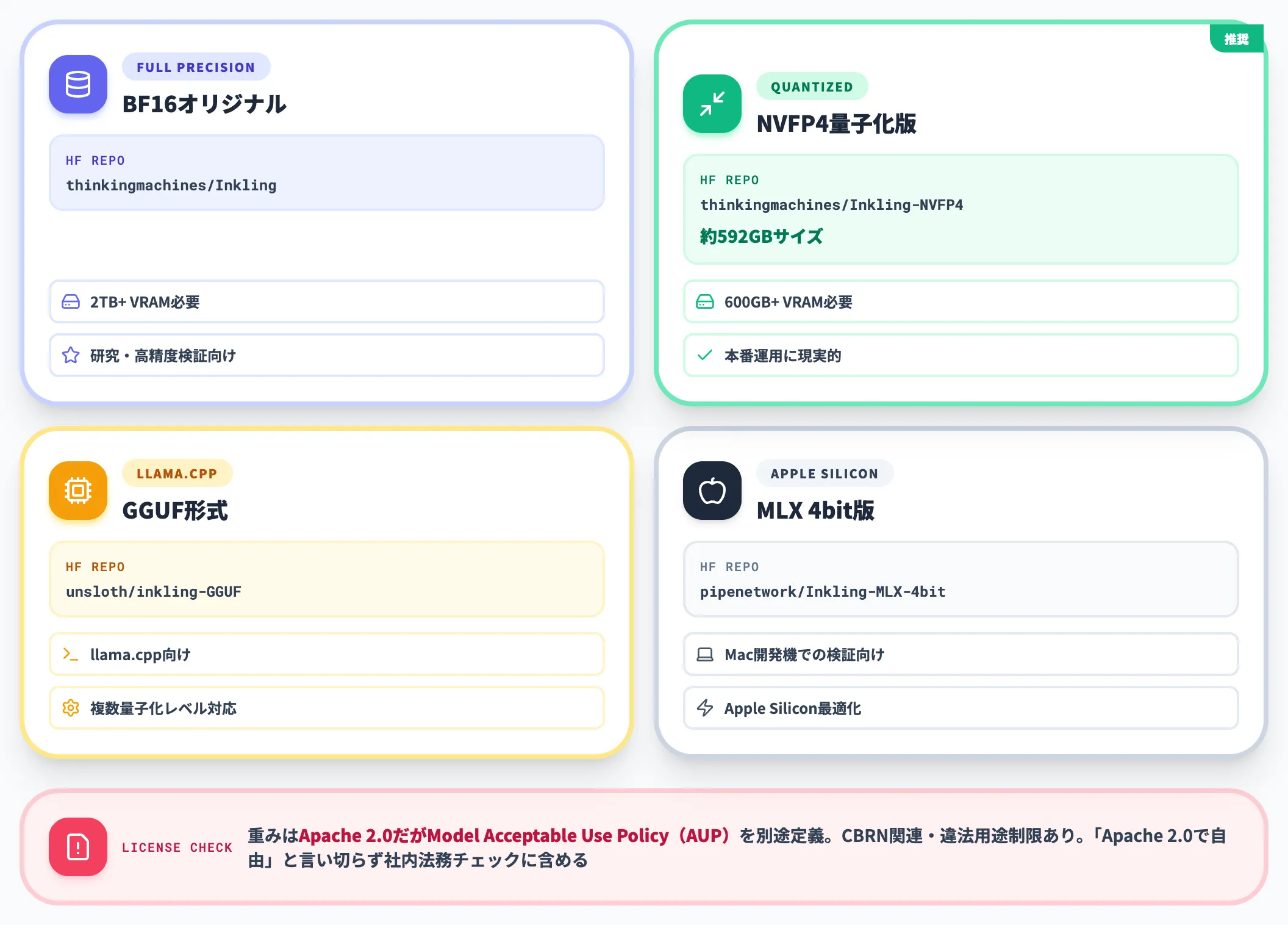Image resolution: width=1288 pixels, height=925 pixels.
Task: Click the green compress arrows icon
Action: (x=712, y=104)
